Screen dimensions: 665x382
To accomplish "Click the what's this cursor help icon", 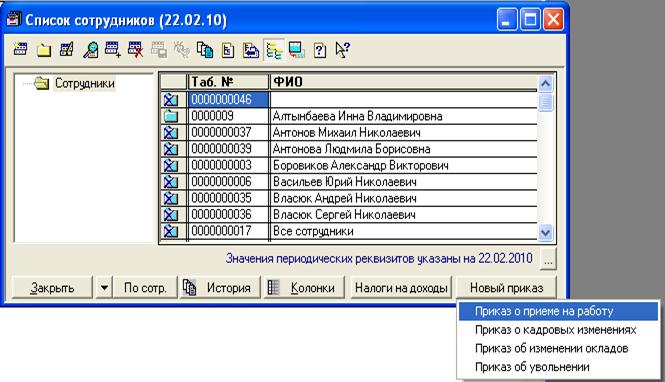I will (x=343, y=50).
